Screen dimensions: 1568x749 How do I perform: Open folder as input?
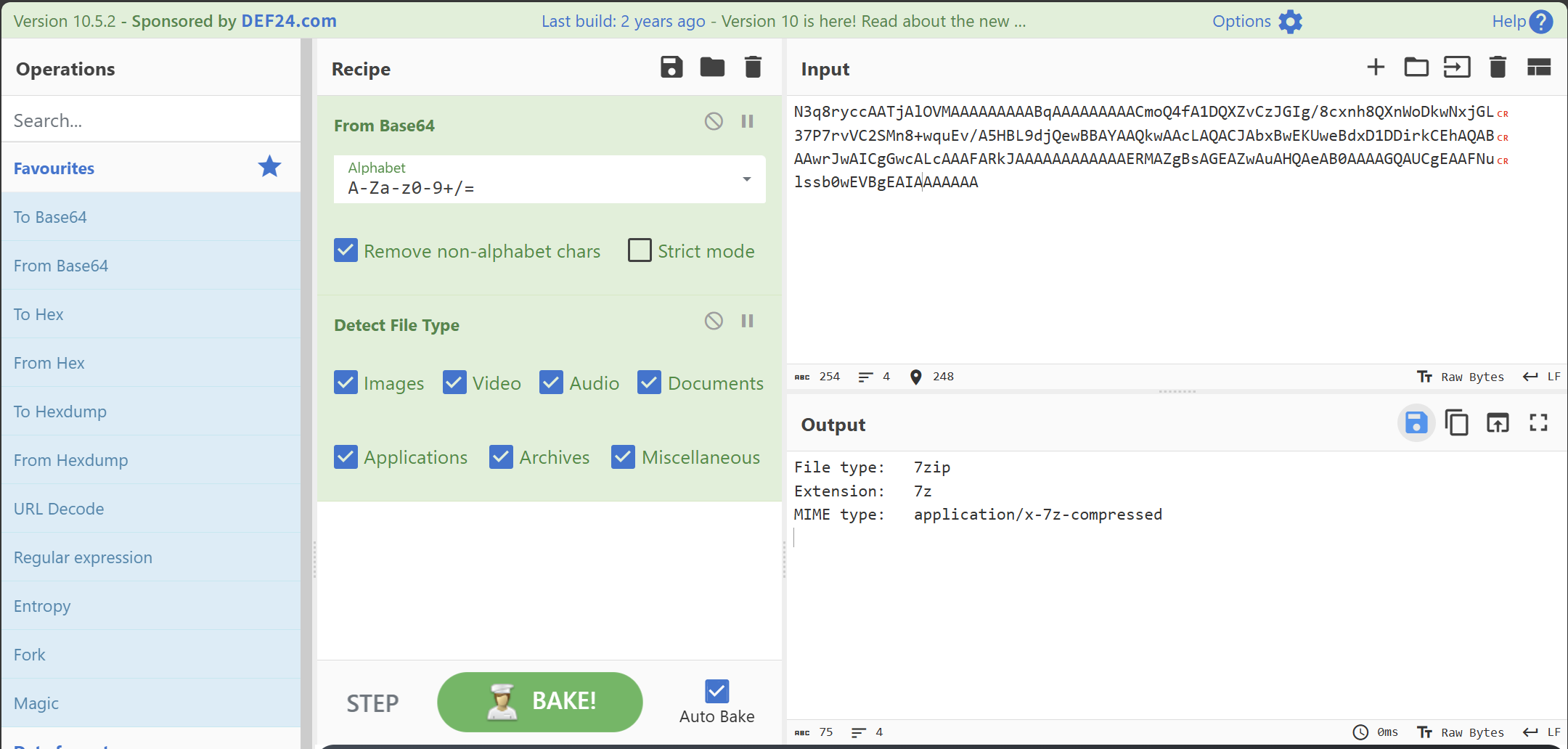(1416, 67)
